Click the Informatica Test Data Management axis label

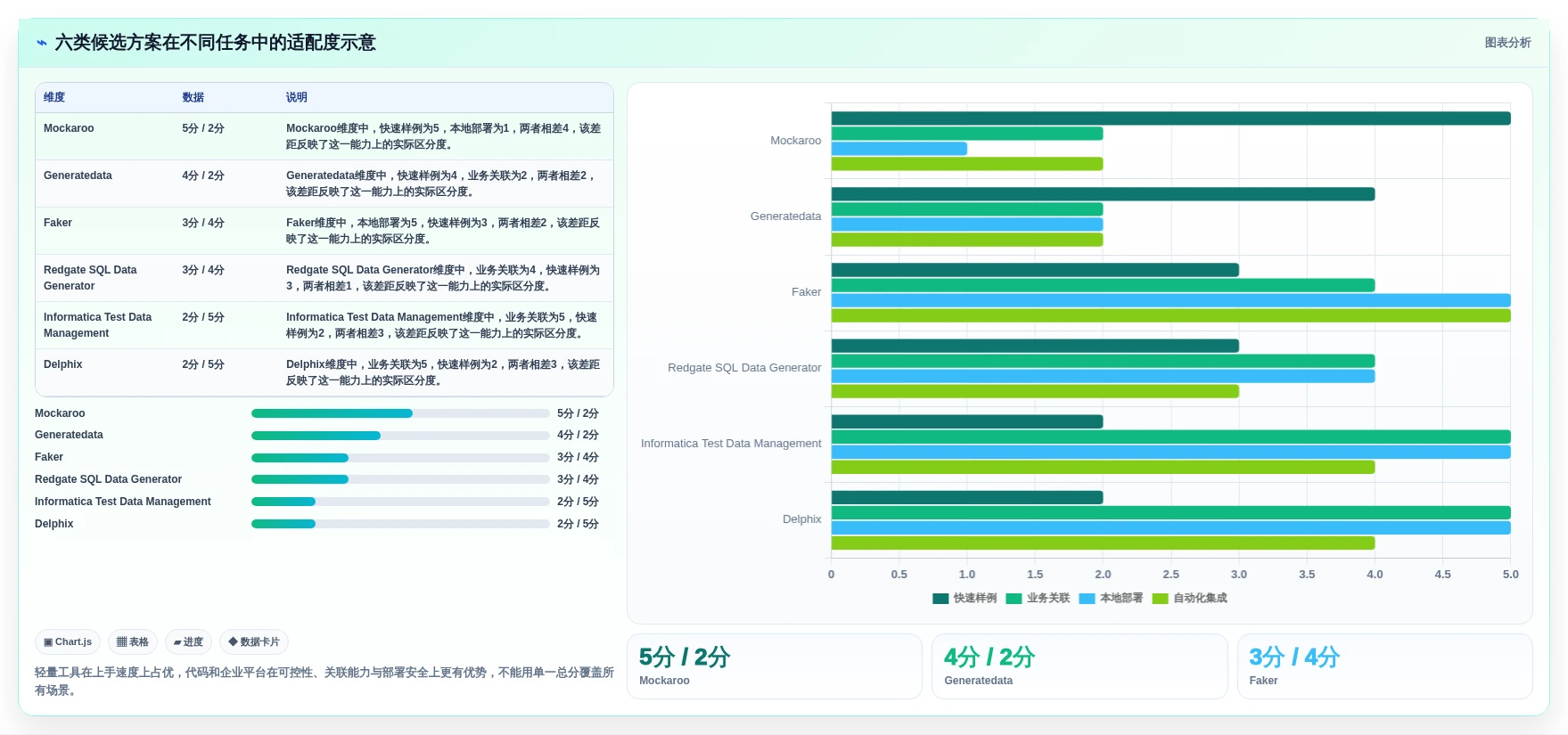pyautogui.click(x=731, y=444)
